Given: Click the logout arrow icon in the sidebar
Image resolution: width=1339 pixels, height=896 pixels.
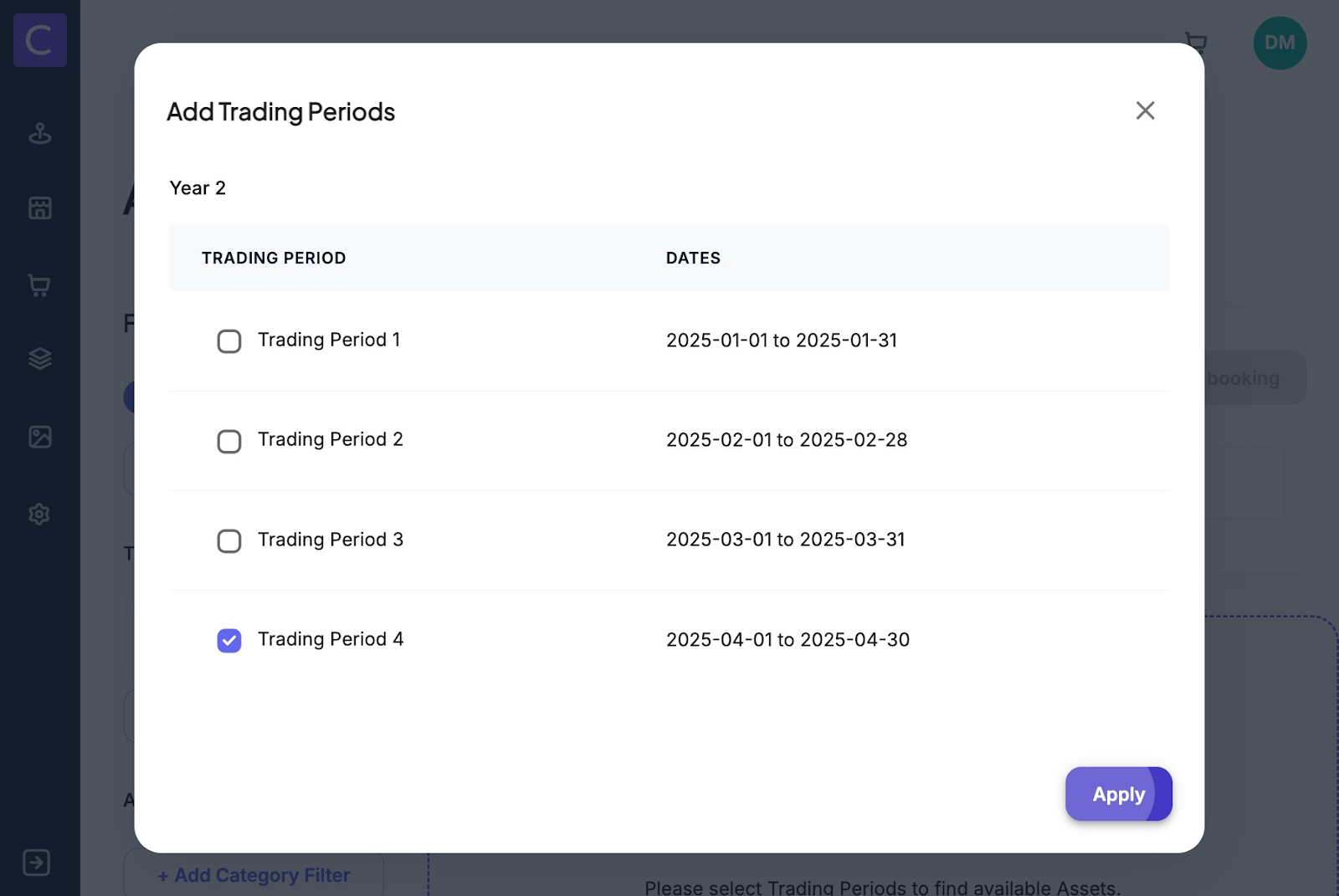Looking at the screenshot, I should click(x=37, y=863).
